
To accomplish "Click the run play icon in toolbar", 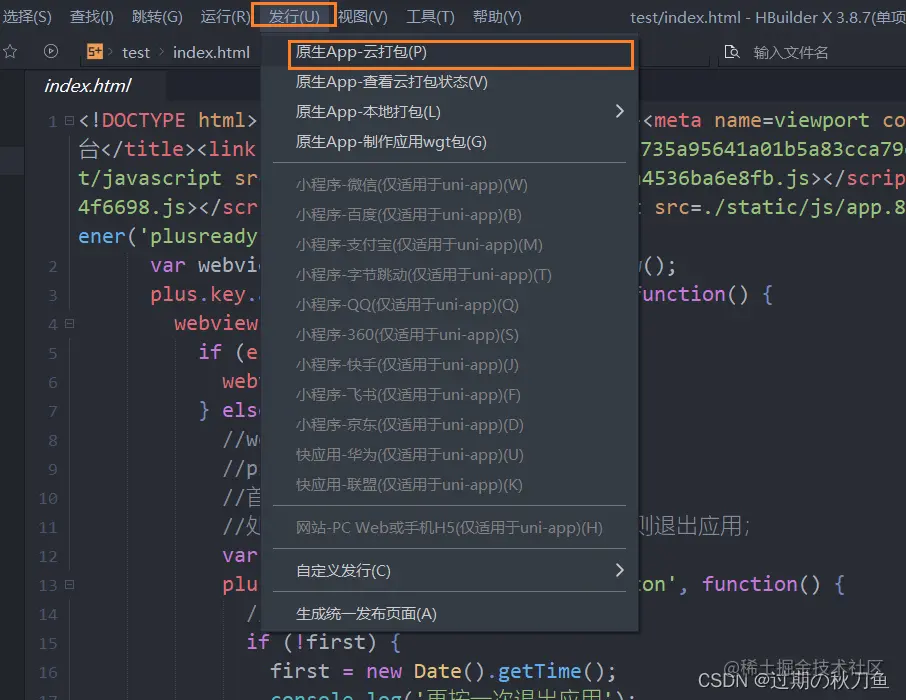I will (x=51, y=51).
